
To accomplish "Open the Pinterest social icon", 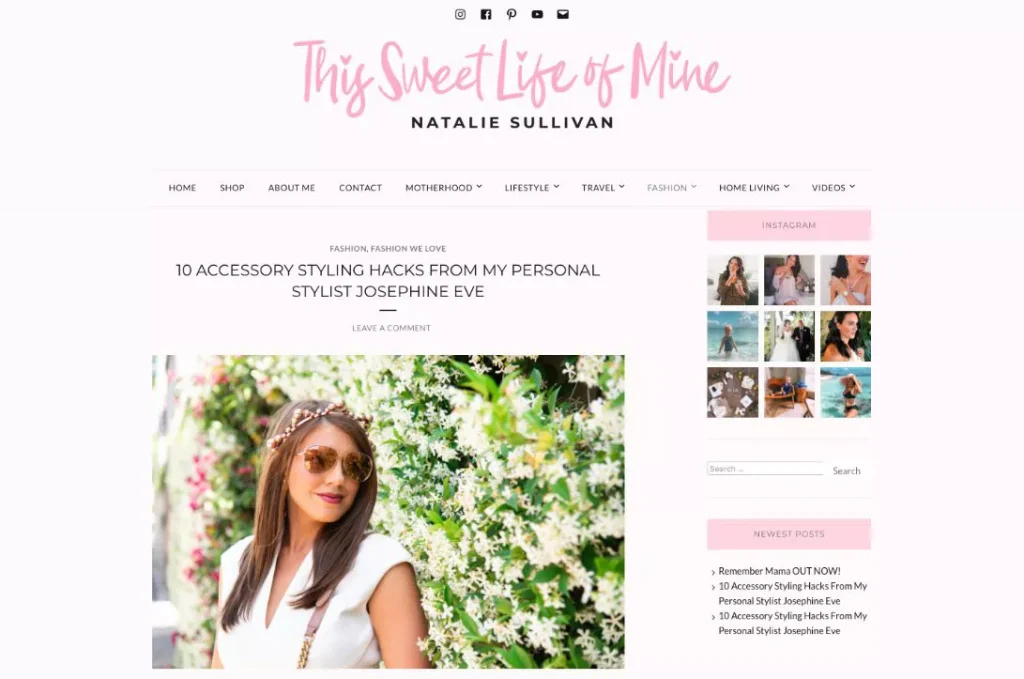I will (x=511, y=14).
